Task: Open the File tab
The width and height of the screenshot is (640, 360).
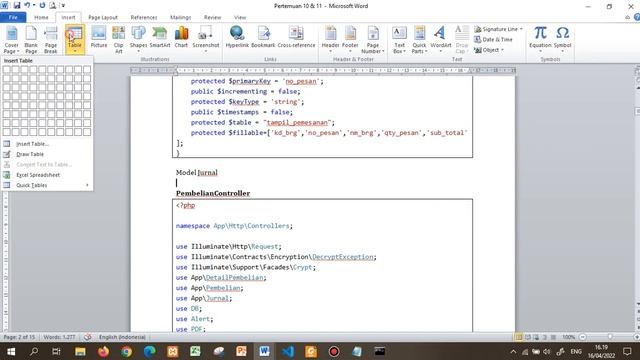Action: click(x=13, y=18)
